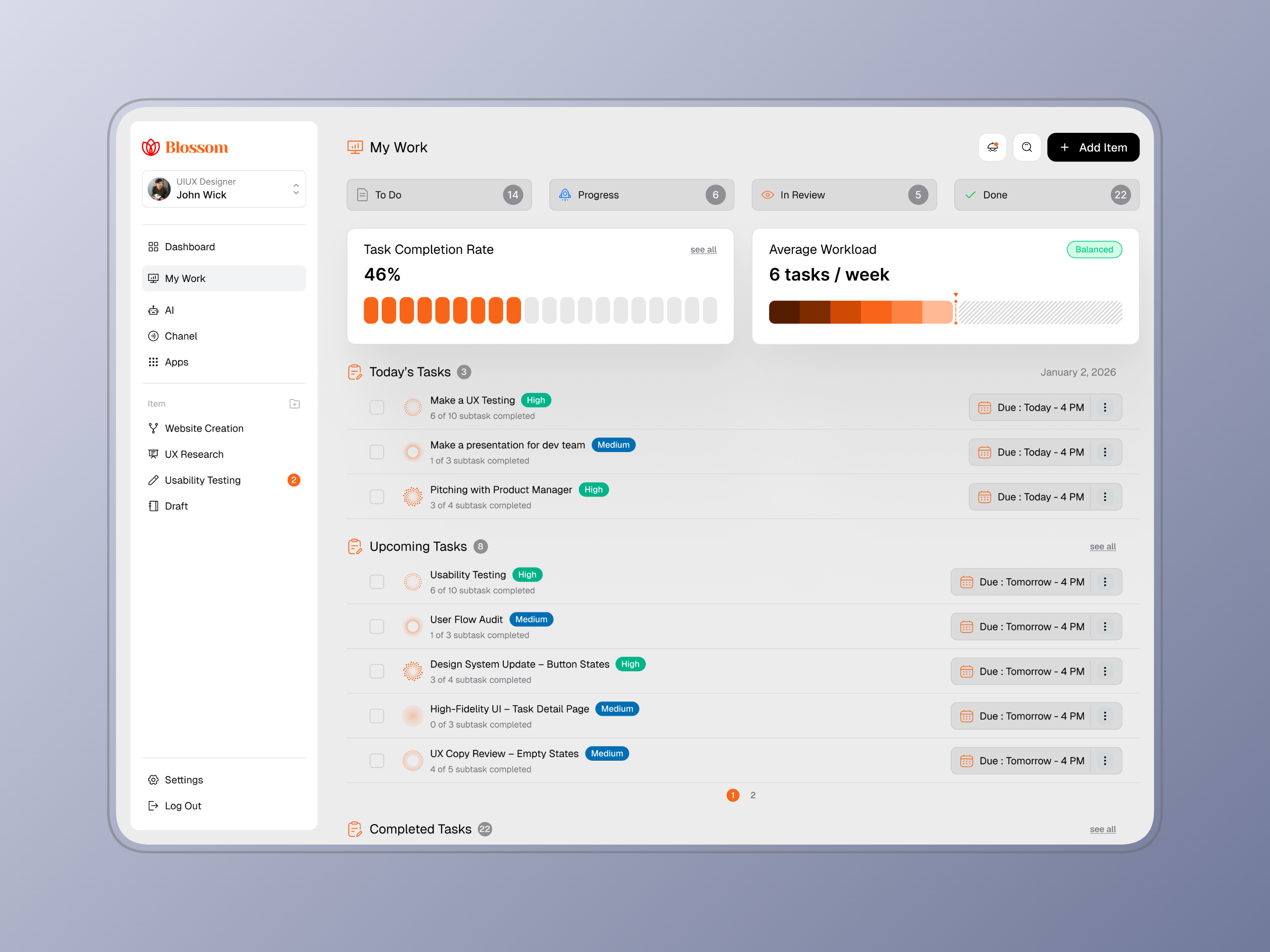Check the High-Fidelity UI Task Detail Page checkbox
1270x952 pixels.
coord(376,716)
